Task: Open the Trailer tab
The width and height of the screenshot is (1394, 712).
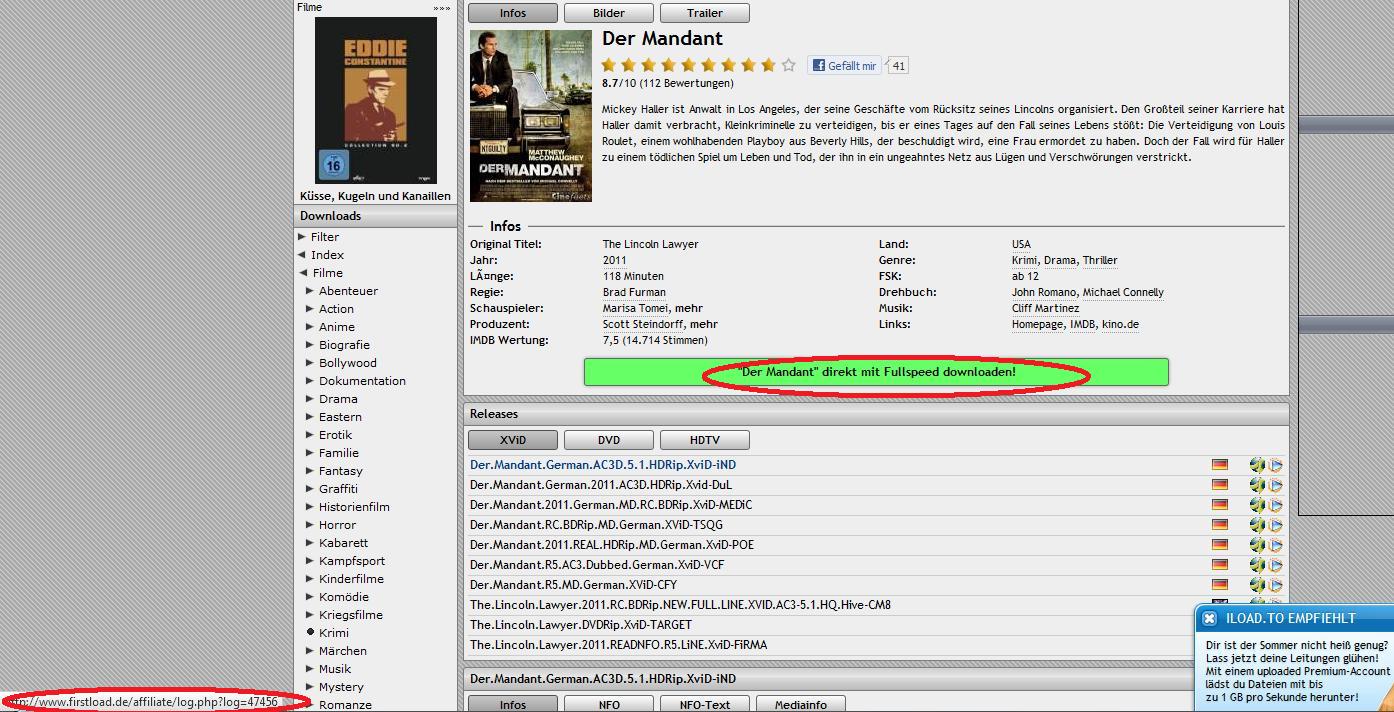Action: [x=704, y=13]
